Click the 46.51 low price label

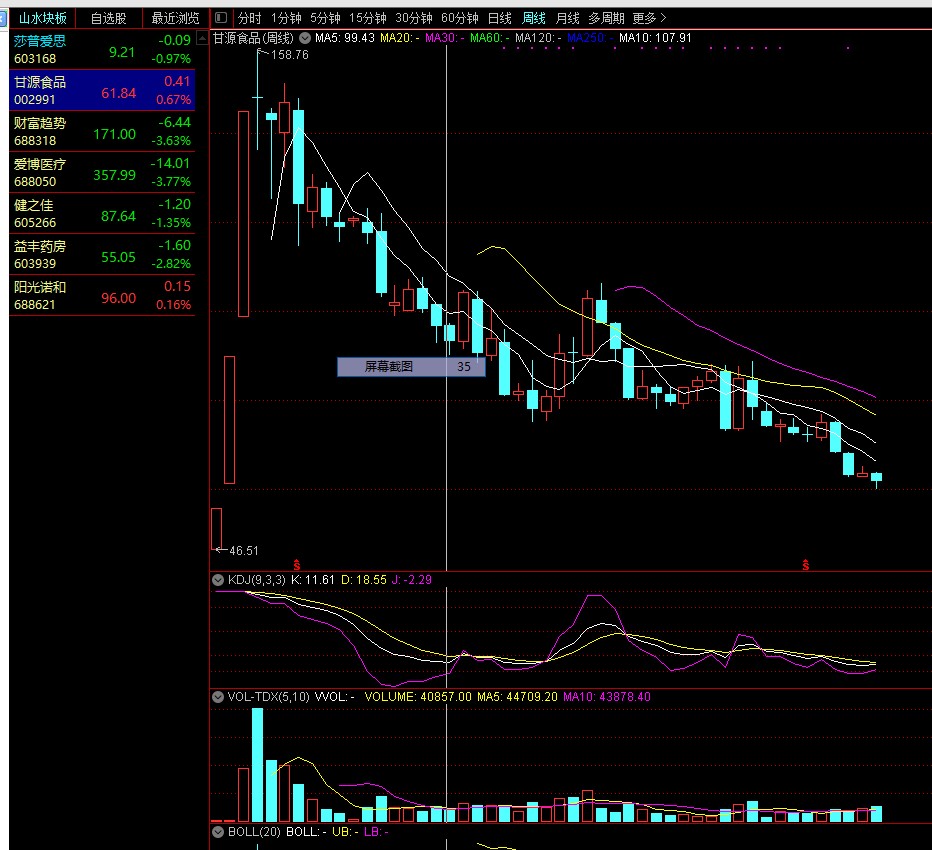click(x=244, y=551)
